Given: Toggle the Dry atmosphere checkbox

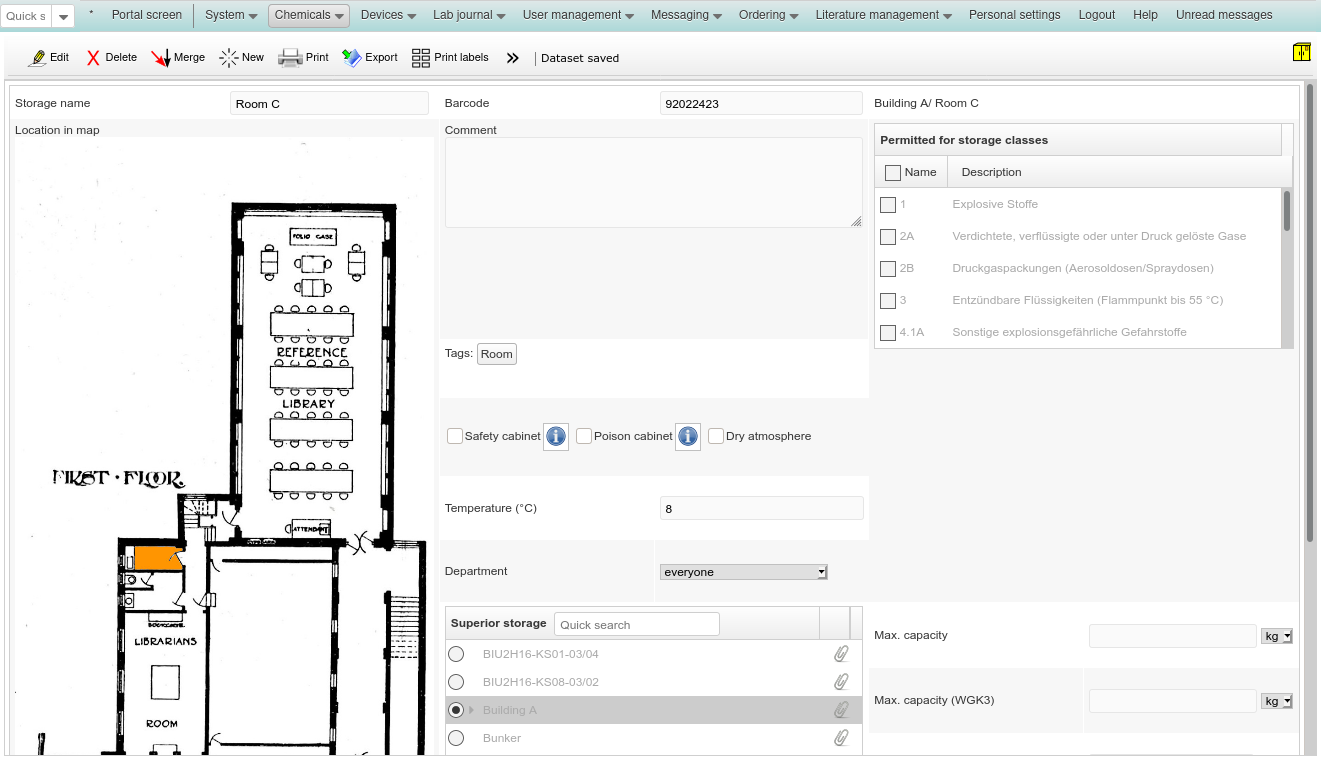Looking at the screenshot, I should [716, 436].
